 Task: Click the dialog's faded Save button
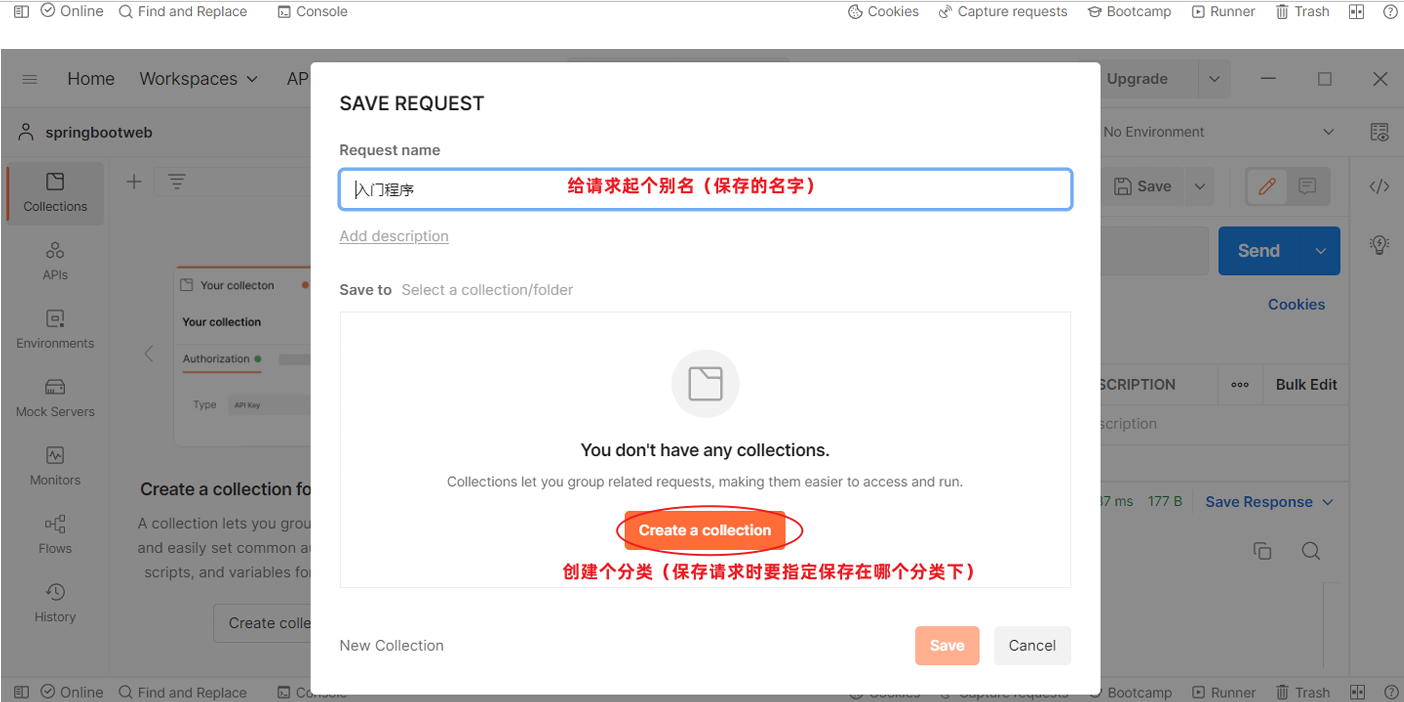point(947,646)
